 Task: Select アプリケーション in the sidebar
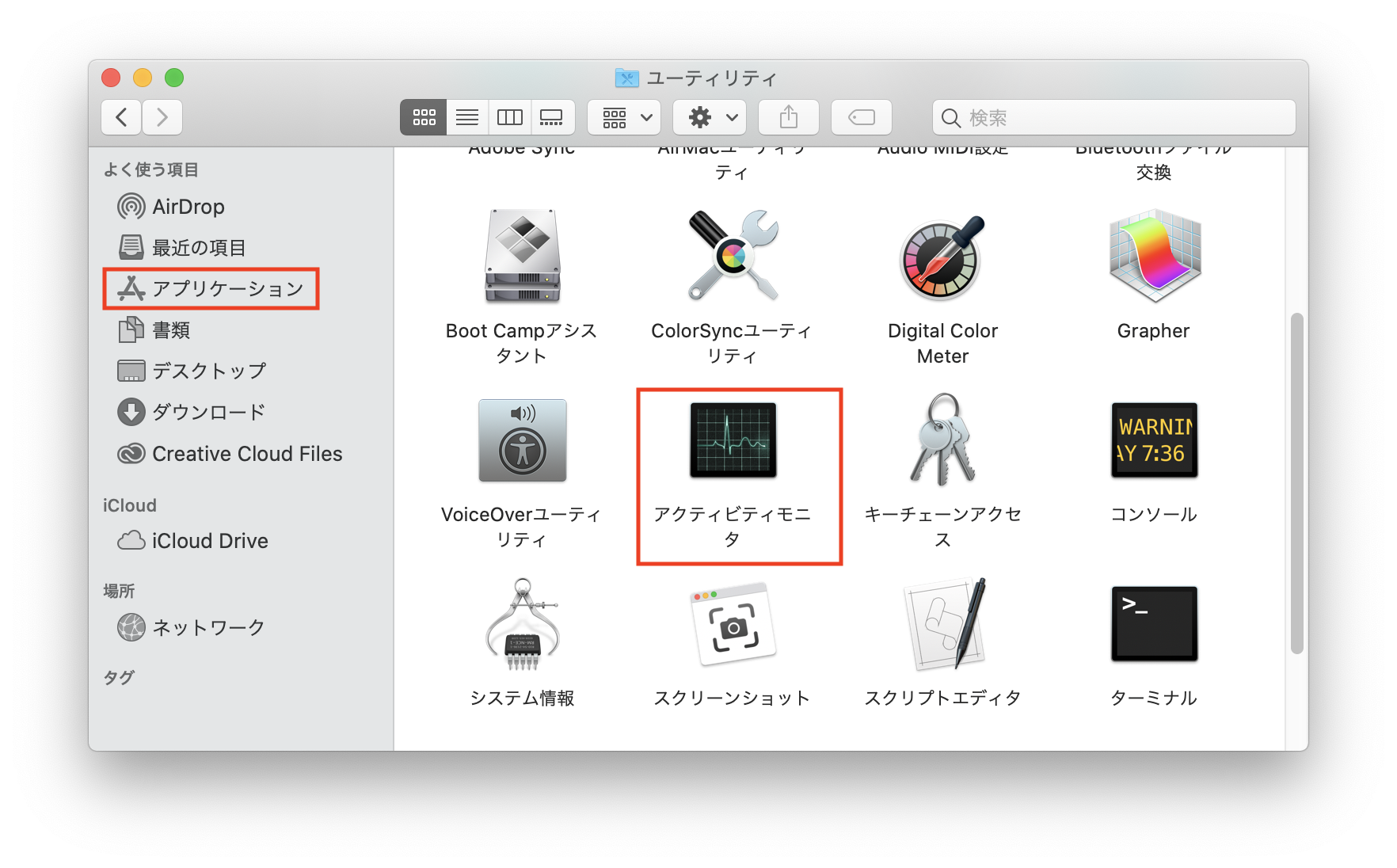pyautogui.click(x=211, y=289)
